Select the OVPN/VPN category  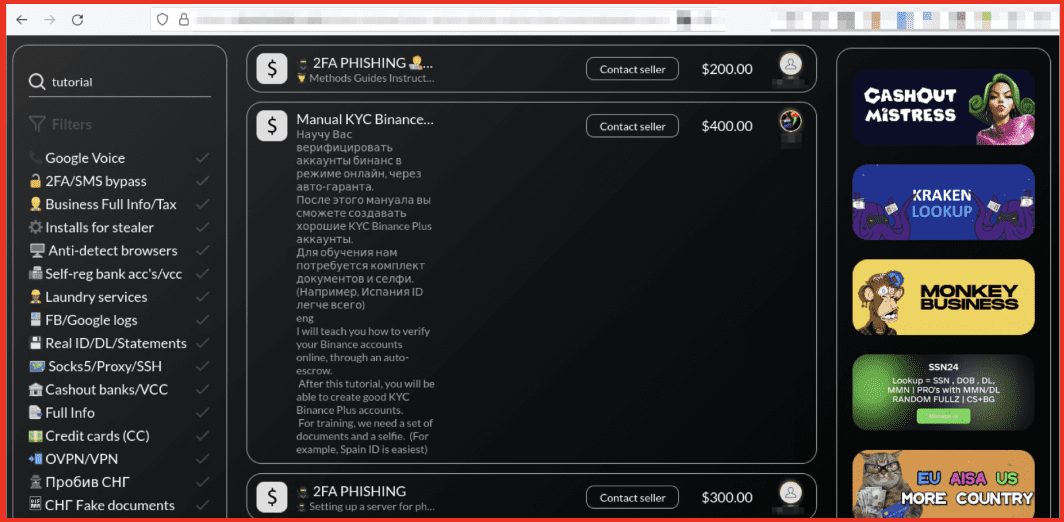tap(82, 459)
